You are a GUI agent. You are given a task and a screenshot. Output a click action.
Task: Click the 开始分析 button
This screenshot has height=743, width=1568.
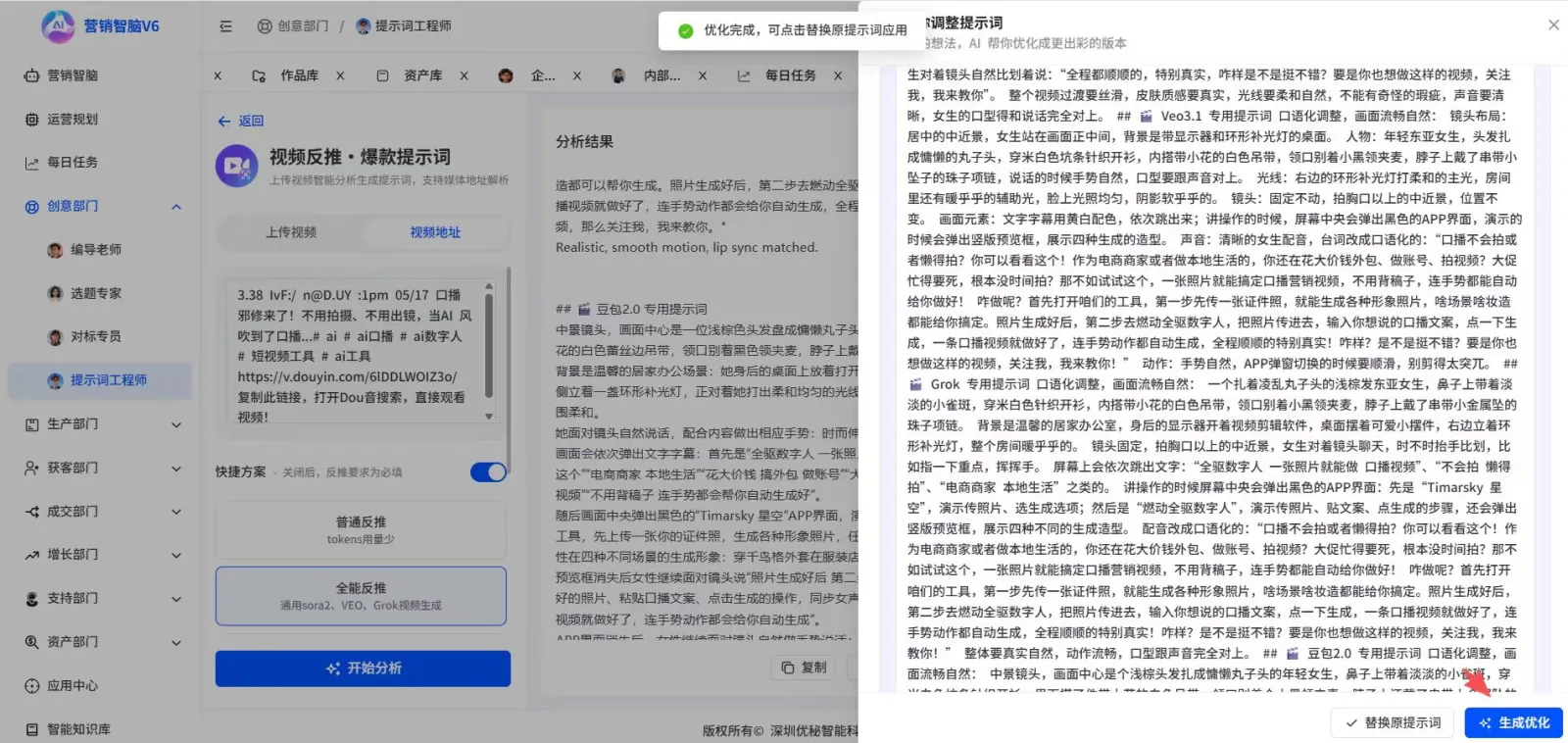(x=363, y=669)
